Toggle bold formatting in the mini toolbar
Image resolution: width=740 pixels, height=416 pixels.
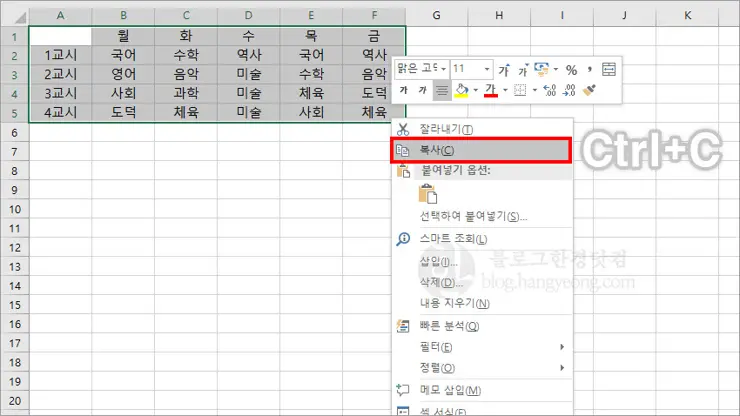pyautogui.click(x=404, y=90)
